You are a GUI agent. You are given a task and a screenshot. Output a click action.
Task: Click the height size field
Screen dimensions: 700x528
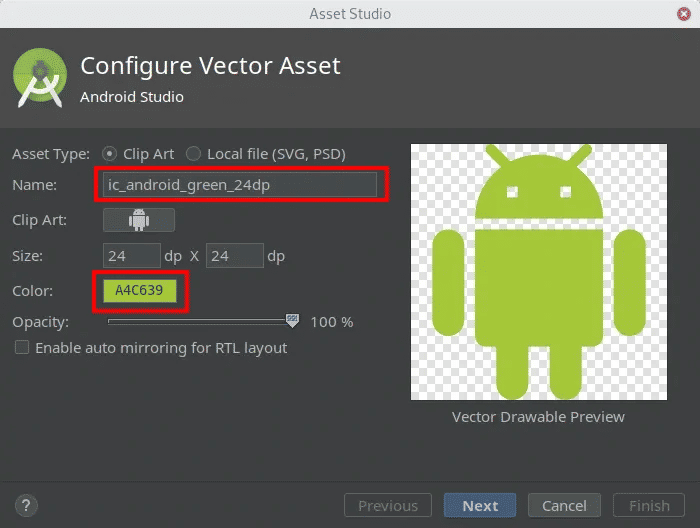click(235, 256)
